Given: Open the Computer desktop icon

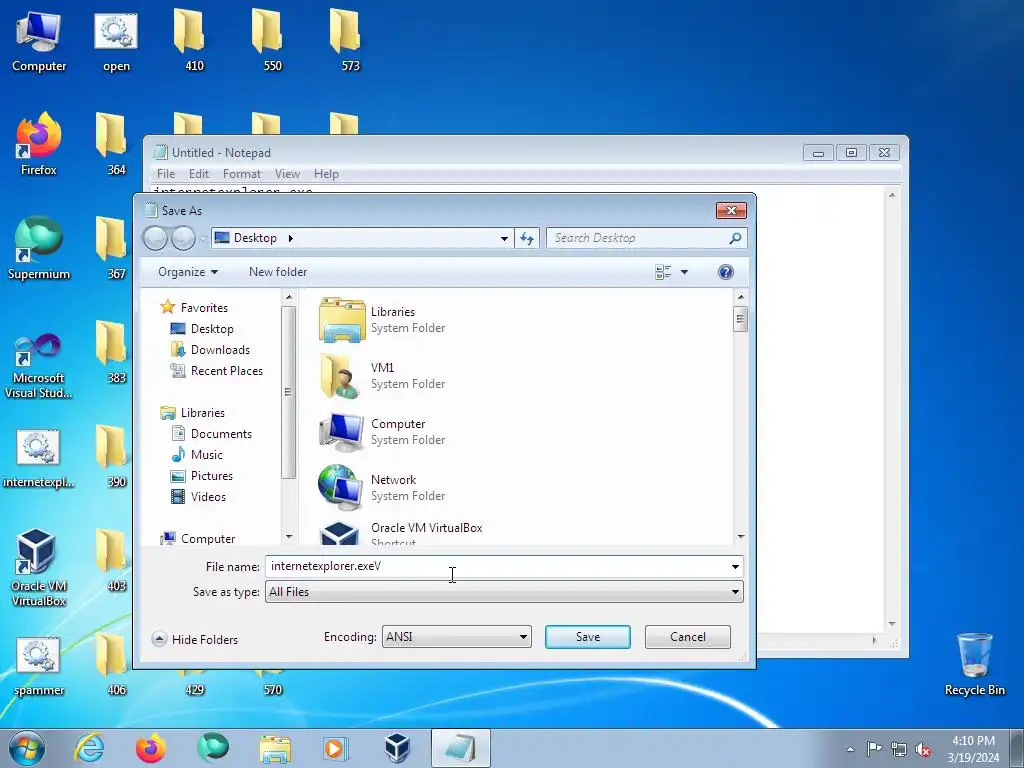Looking at the screenshot, I should click(39, 42).
